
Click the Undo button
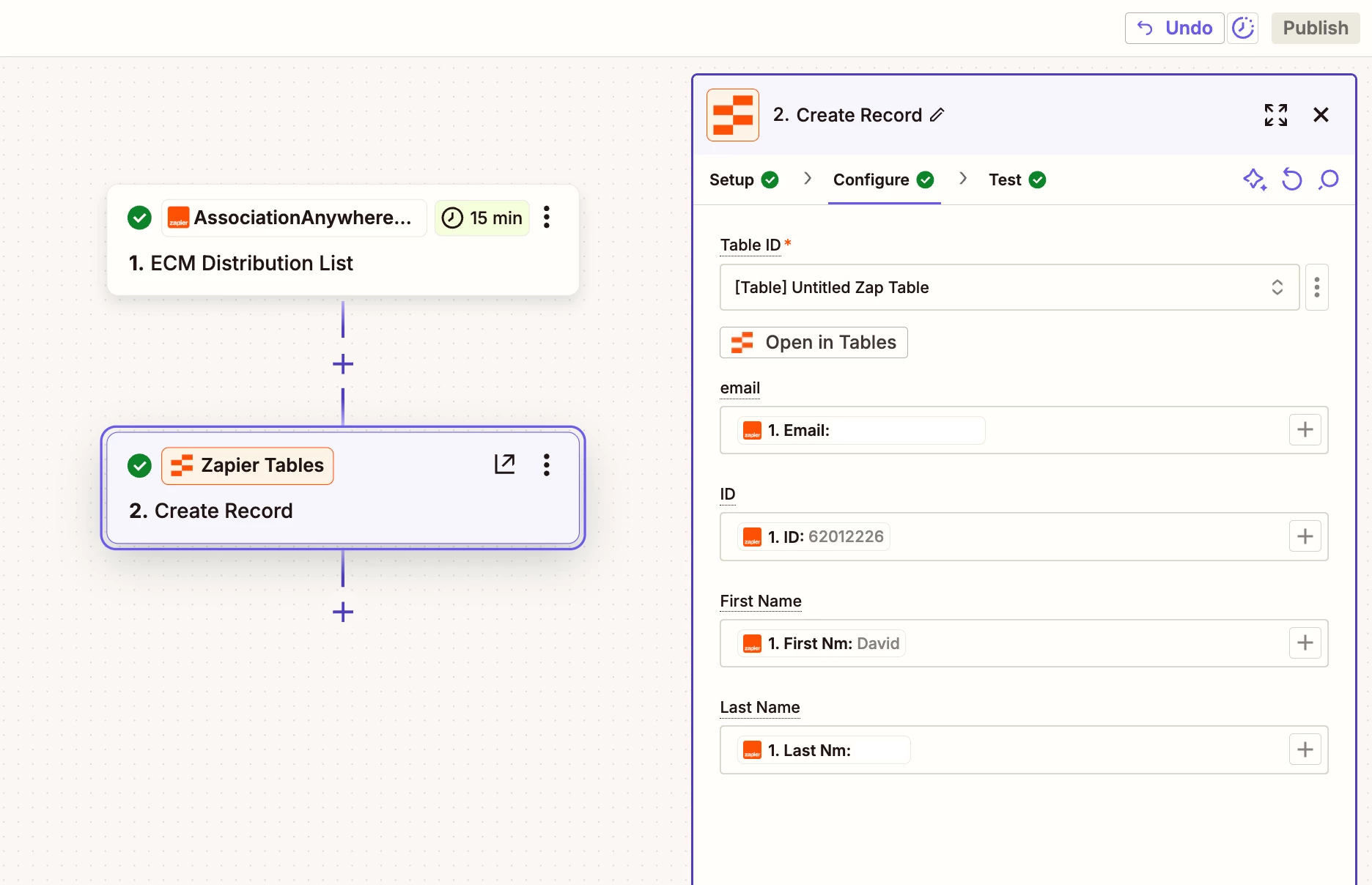point(1174,28)
